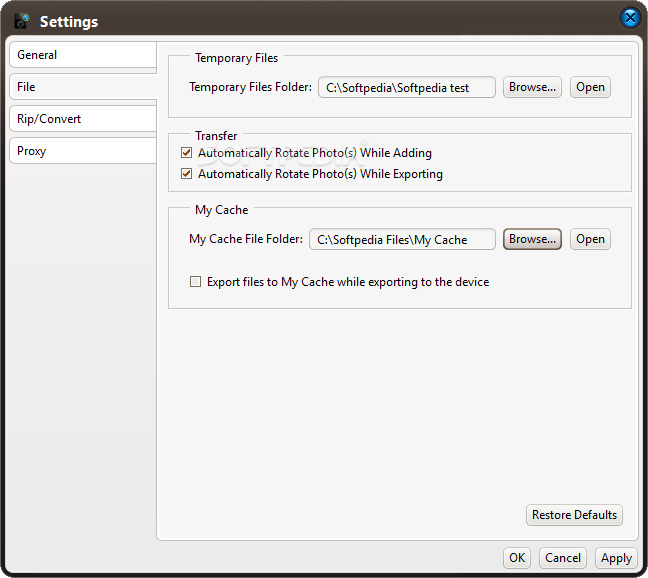The image size is (648, 578).
Task: Click the Restore Defaults button
Action: [574, 515]
